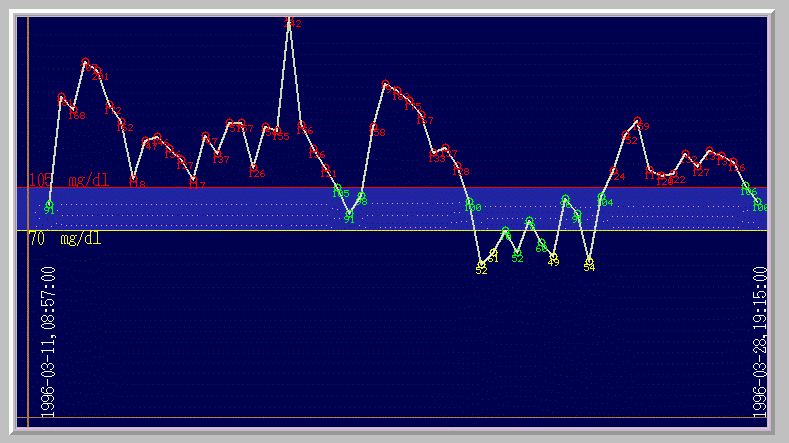
Task: Click the red data point labeled 118
Action: (x=134, y=179)
